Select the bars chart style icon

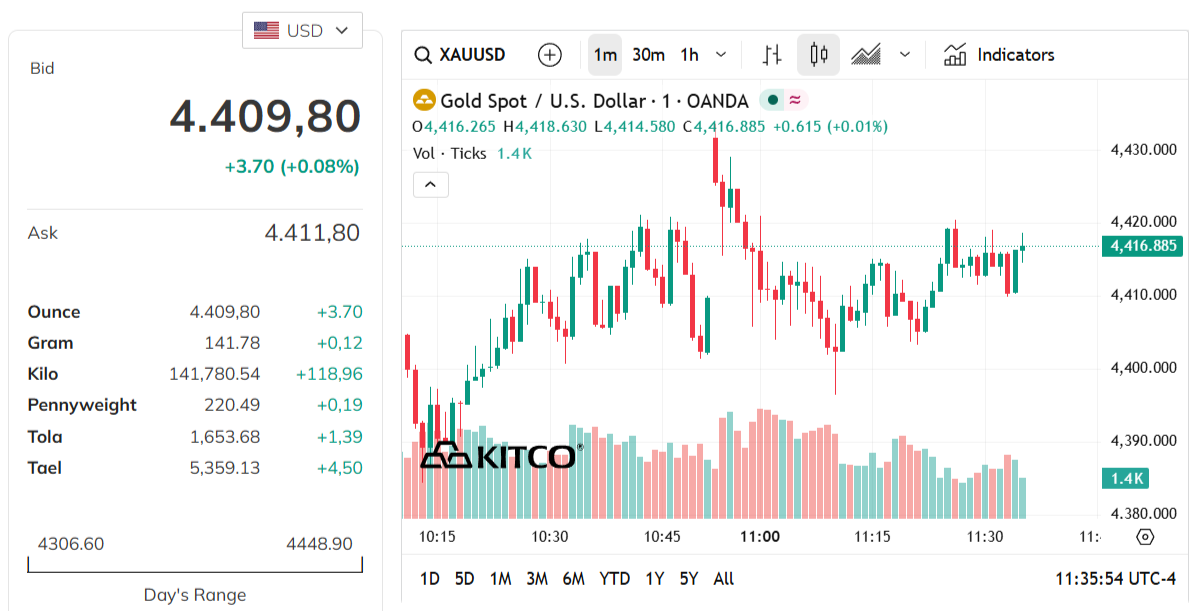point(770,55)
